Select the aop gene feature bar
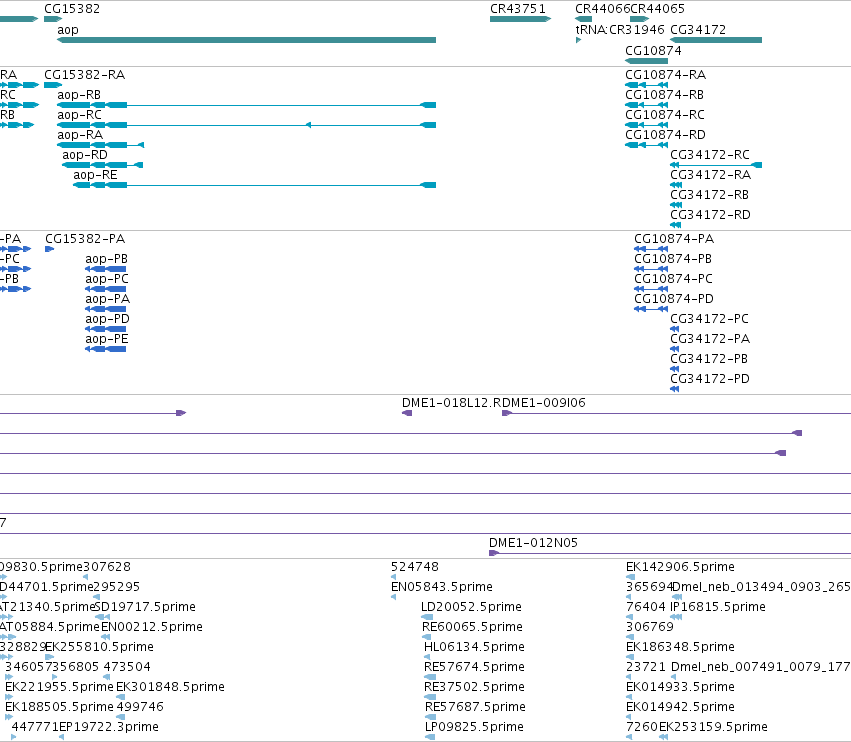 pyautogui.click(x=246, y=40)
